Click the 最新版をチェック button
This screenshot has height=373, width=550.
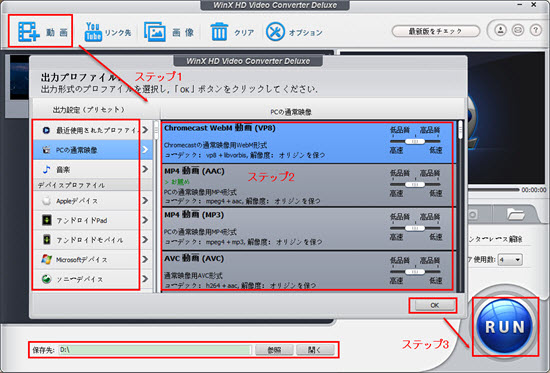pos(436,31)
